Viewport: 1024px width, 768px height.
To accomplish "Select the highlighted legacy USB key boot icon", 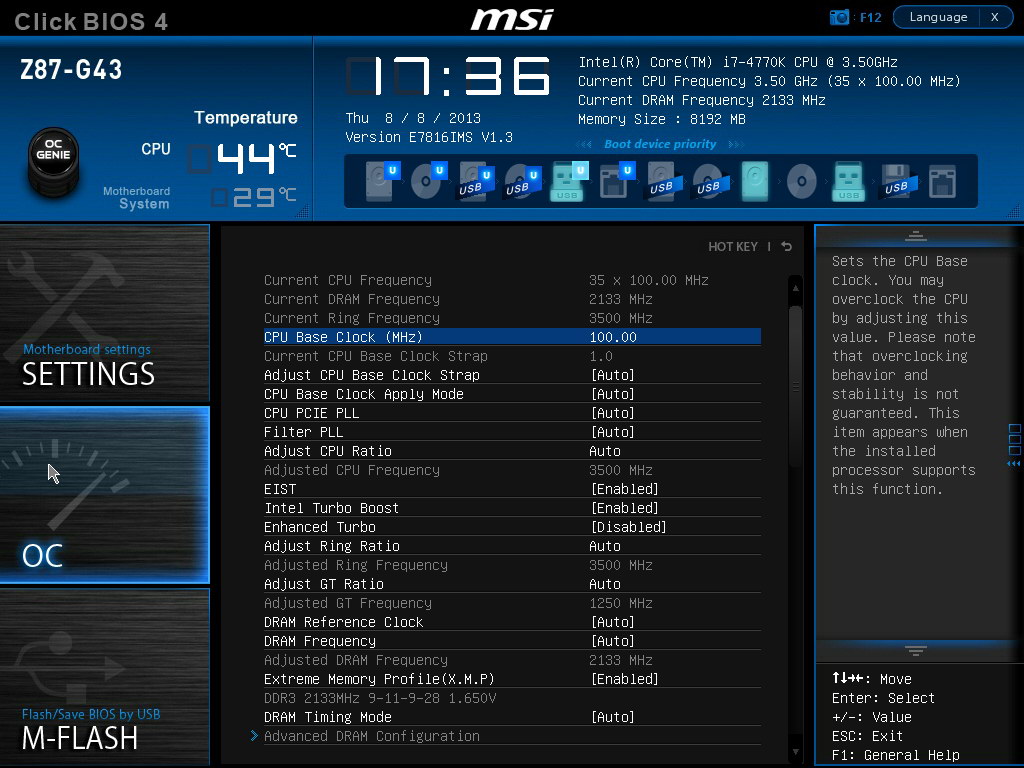I will pyautogui.click(x=848, y=181).
